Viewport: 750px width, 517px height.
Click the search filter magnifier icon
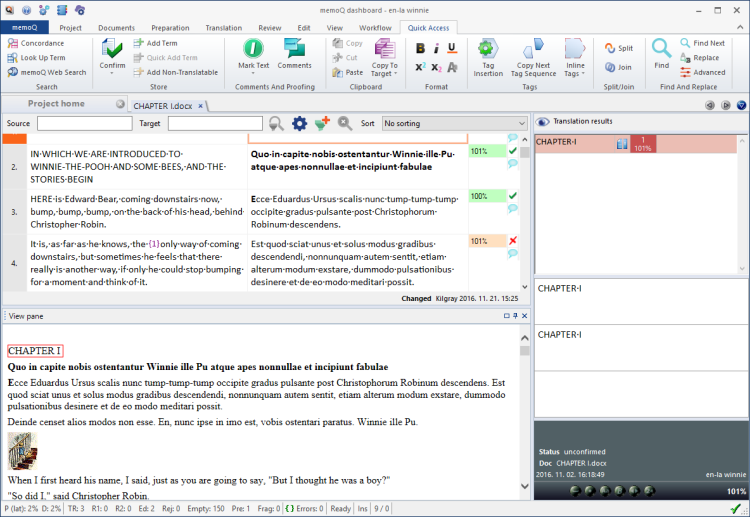(x=276, y=123)
